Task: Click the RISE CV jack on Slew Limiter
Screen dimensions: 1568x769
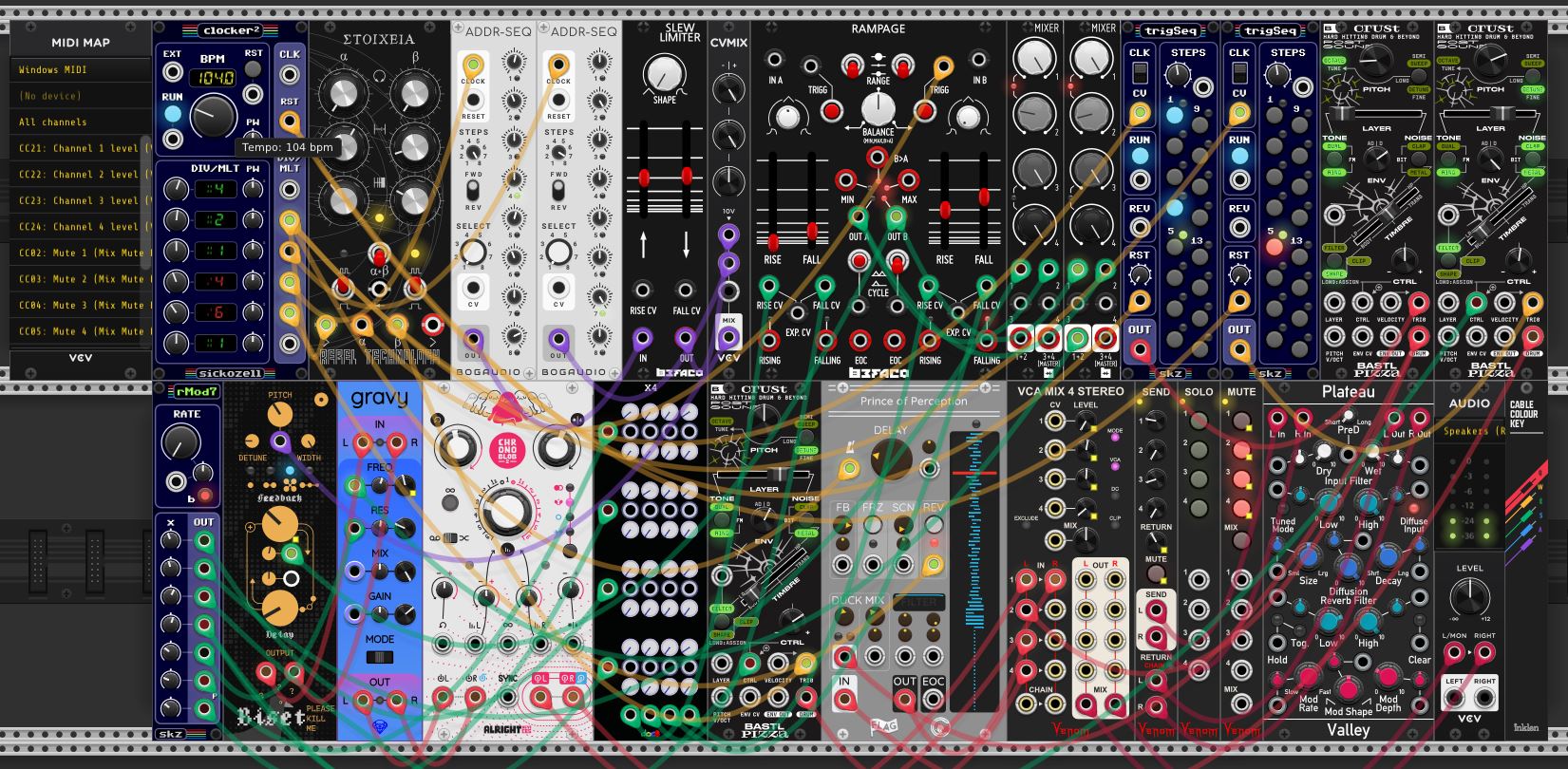Action: click(643, 291)
